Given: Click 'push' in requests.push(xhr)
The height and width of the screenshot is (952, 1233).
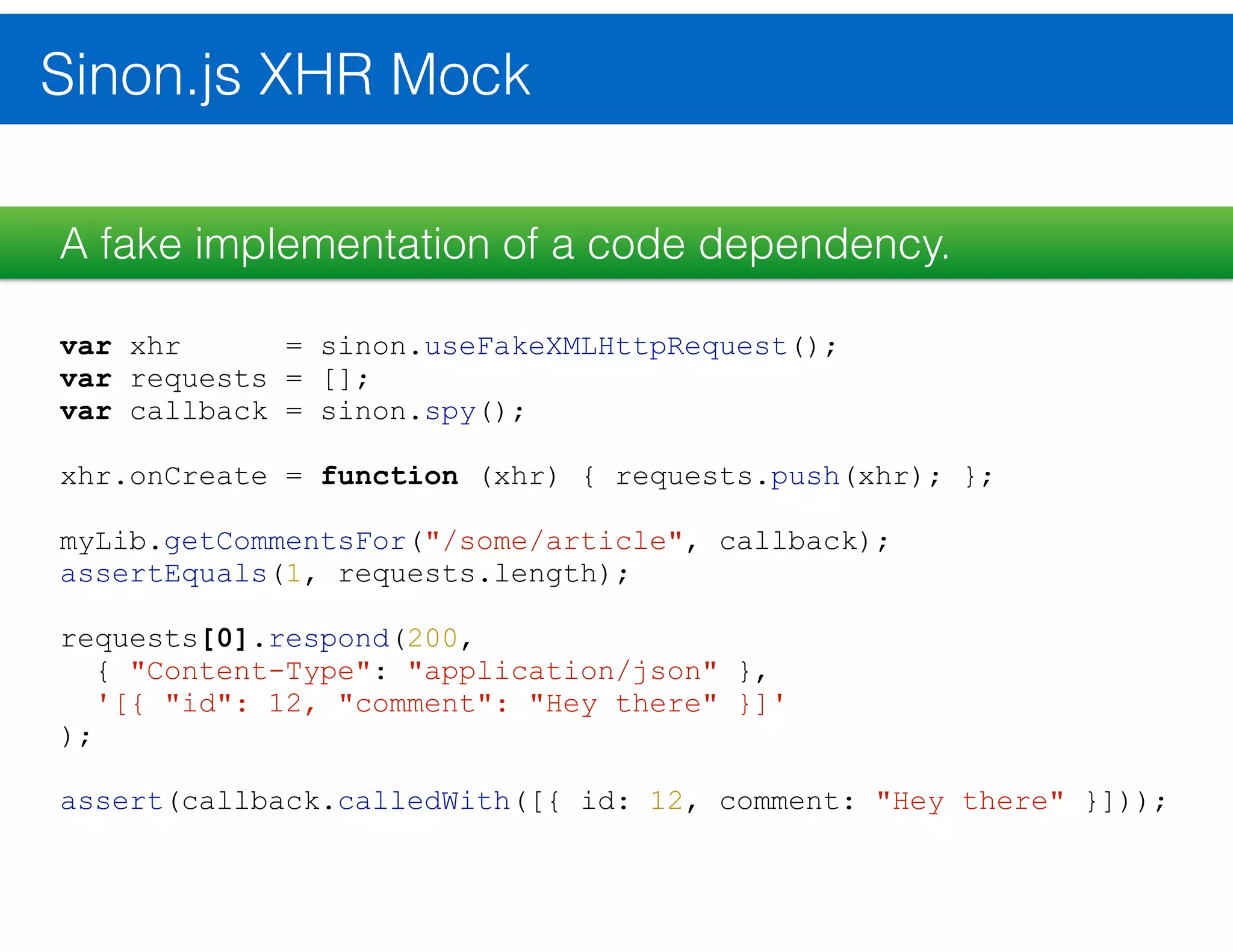Looking at the screenshot, I should (805, 477).
